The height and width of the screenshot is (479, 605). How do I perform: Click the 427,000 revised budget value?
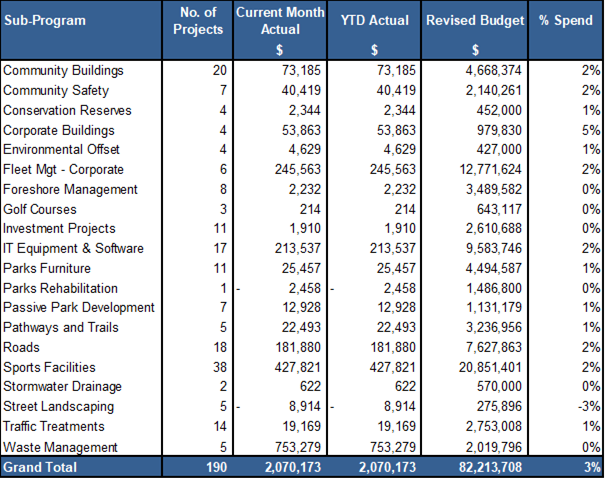point(499,149)
